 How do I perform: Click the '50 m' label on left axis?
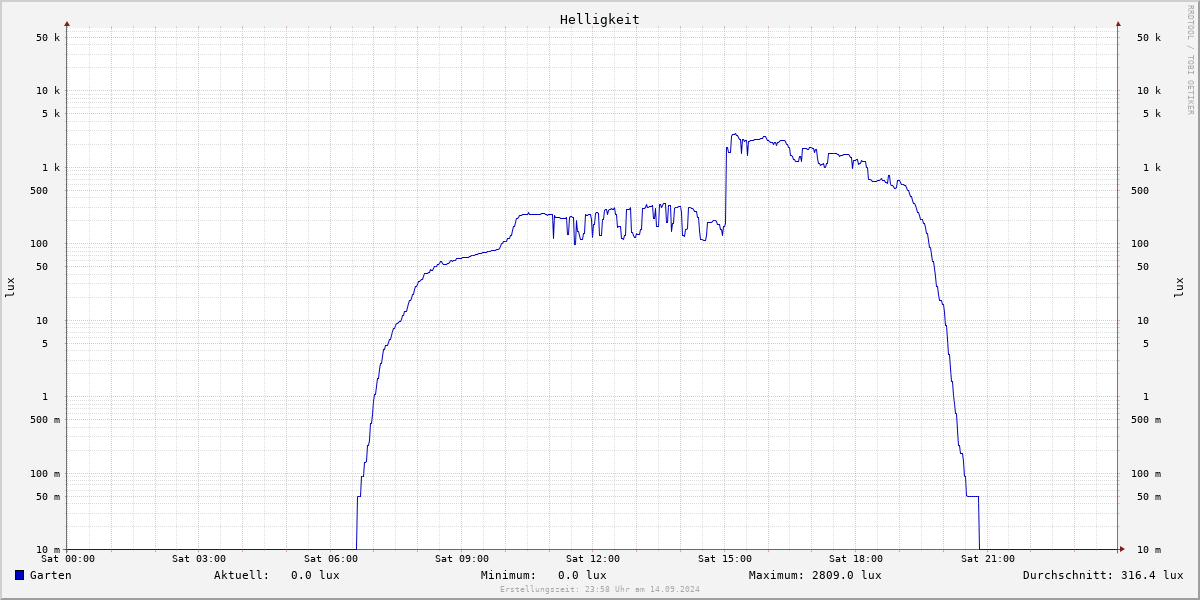coord(48,497)
